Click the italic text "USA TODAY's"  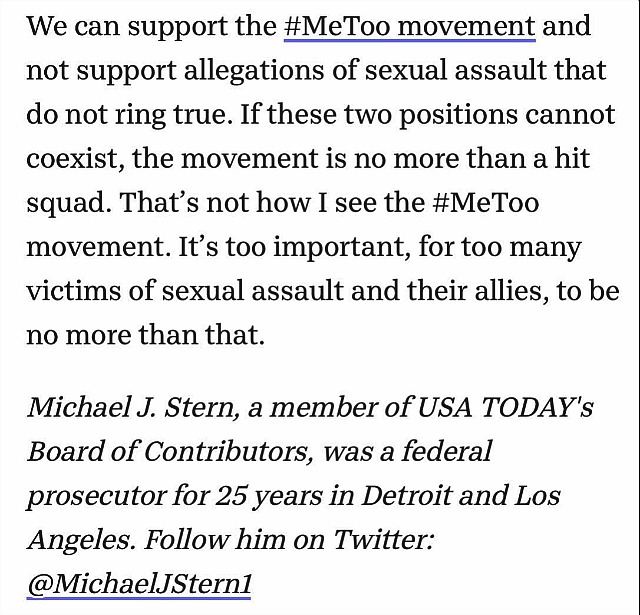(x=505, y=407)
